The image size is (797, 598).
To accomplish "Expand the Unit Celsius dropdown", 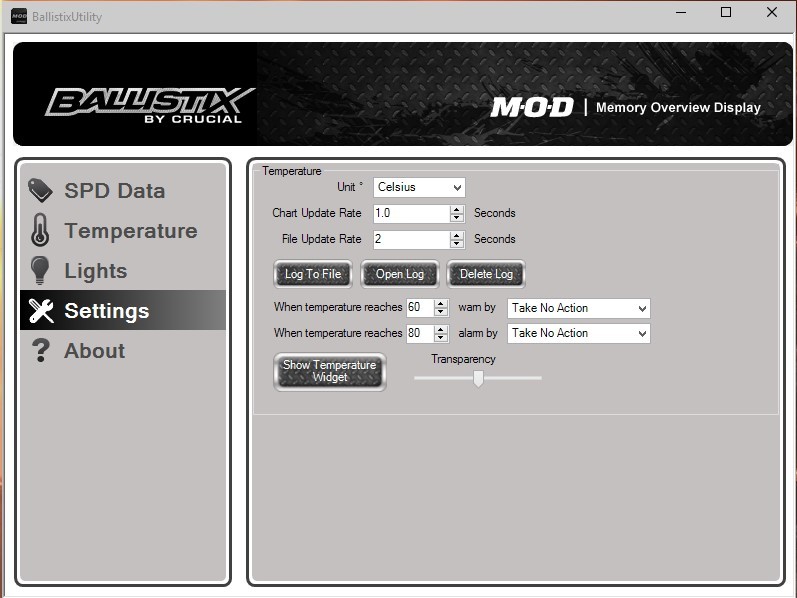I will (419, 187).
